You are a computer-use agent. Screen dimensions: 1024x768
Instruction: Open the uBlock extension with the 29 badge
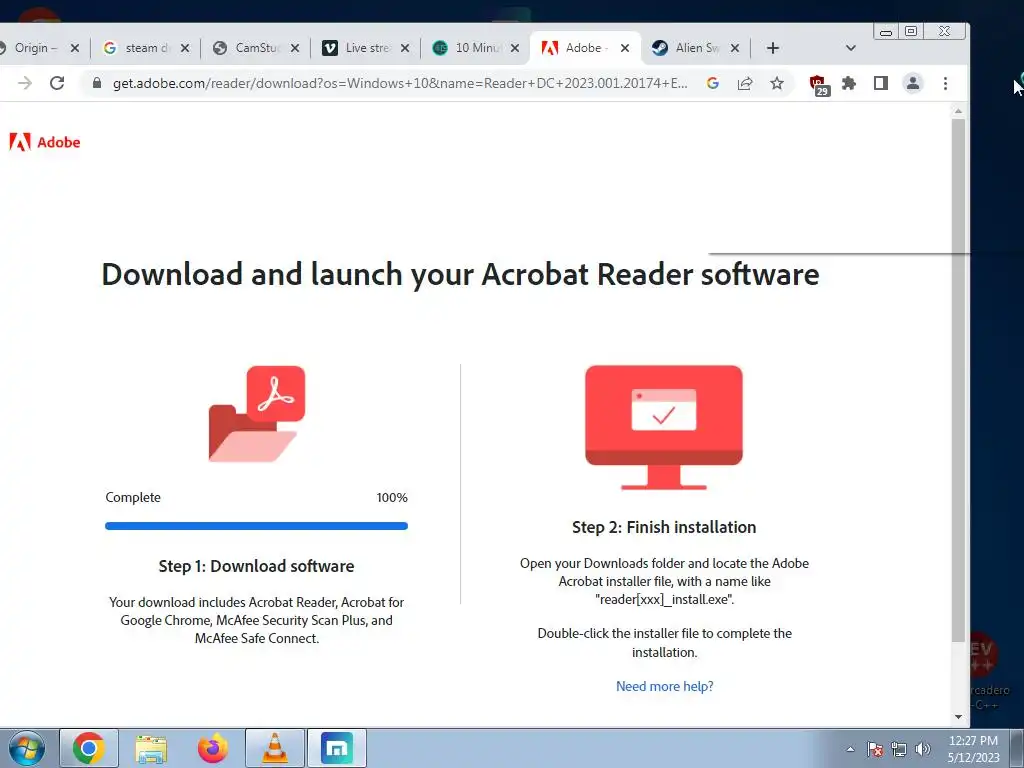coord(818,84)
